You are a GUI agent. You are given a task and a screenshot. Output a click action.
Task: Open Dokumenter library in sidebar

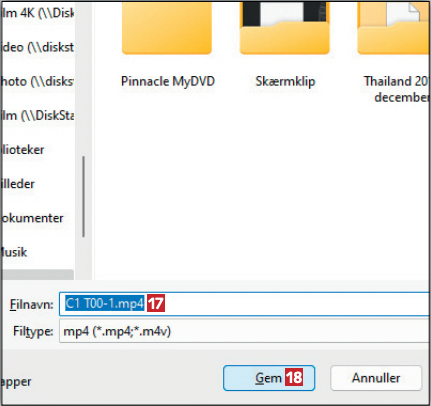(x=32, y=218)
